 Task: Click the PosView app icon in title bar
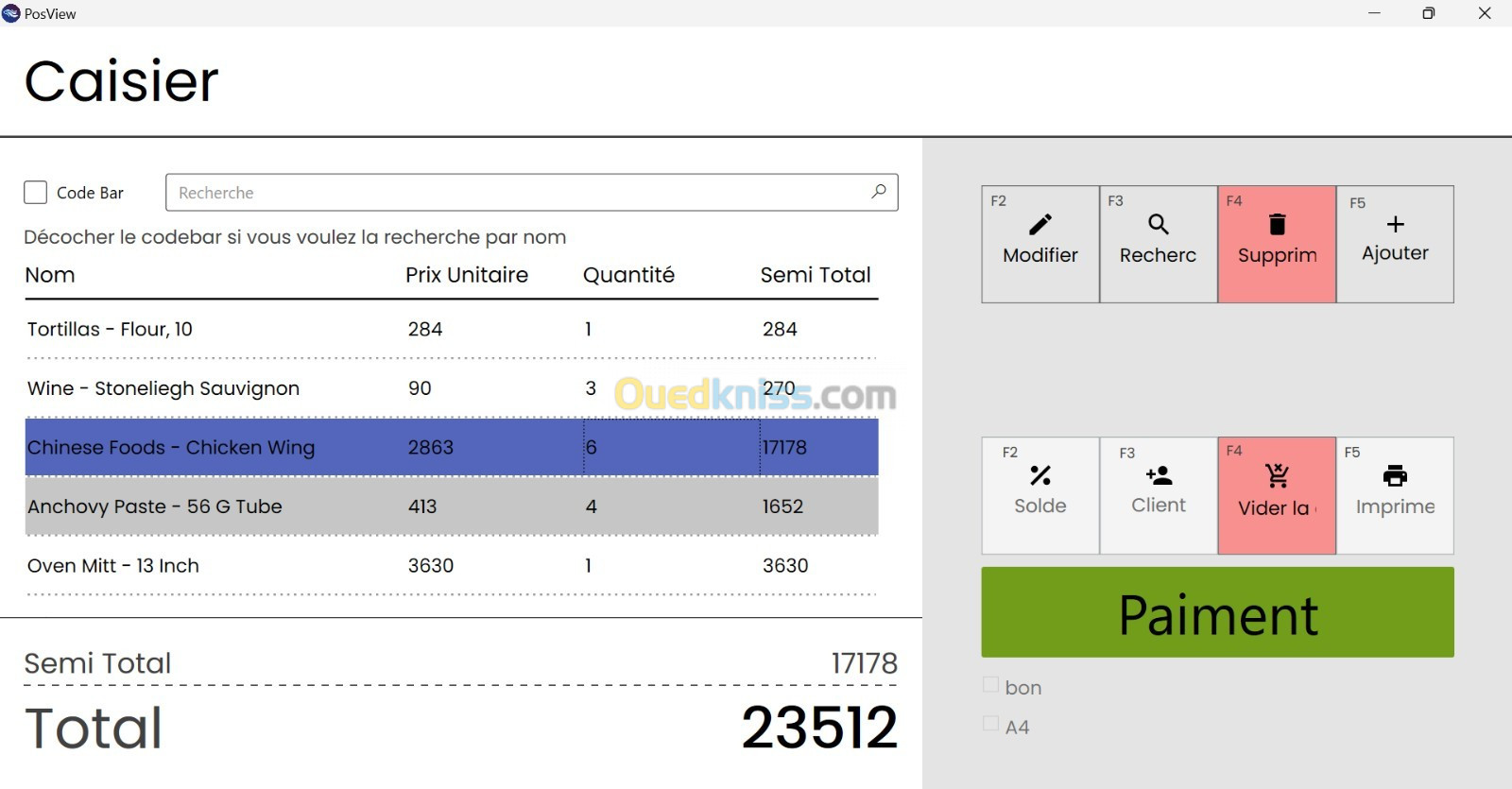click(x=11, y=13)
